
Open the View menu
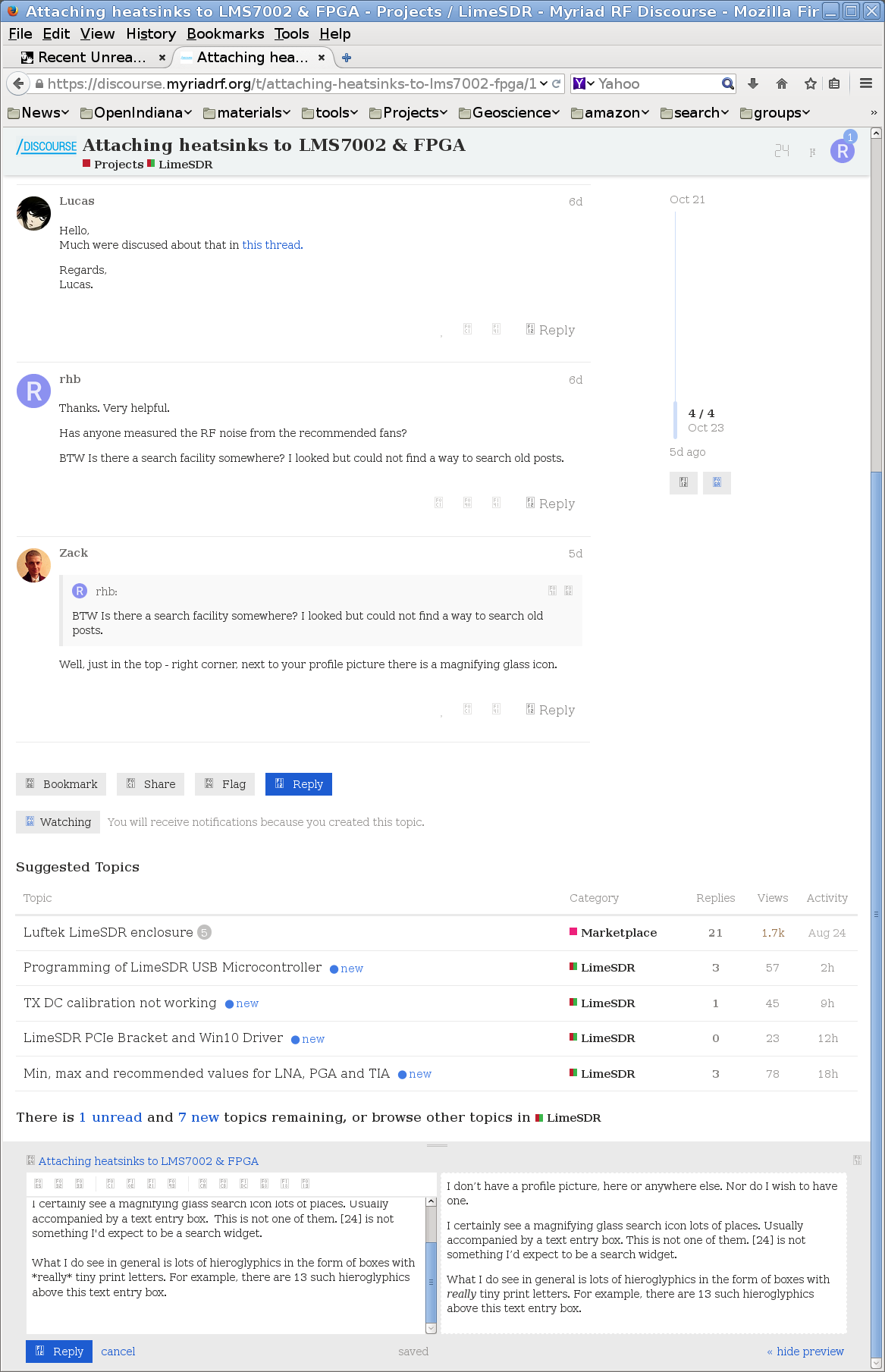coord(97,34)
